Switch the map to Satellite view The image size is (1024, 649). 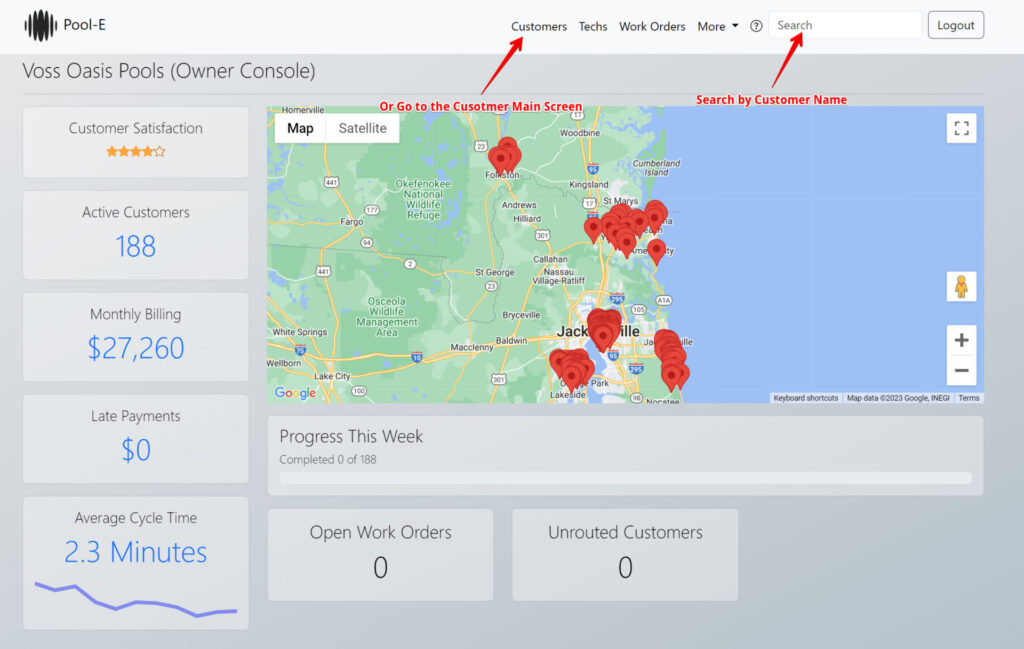[x=362, y=128]
